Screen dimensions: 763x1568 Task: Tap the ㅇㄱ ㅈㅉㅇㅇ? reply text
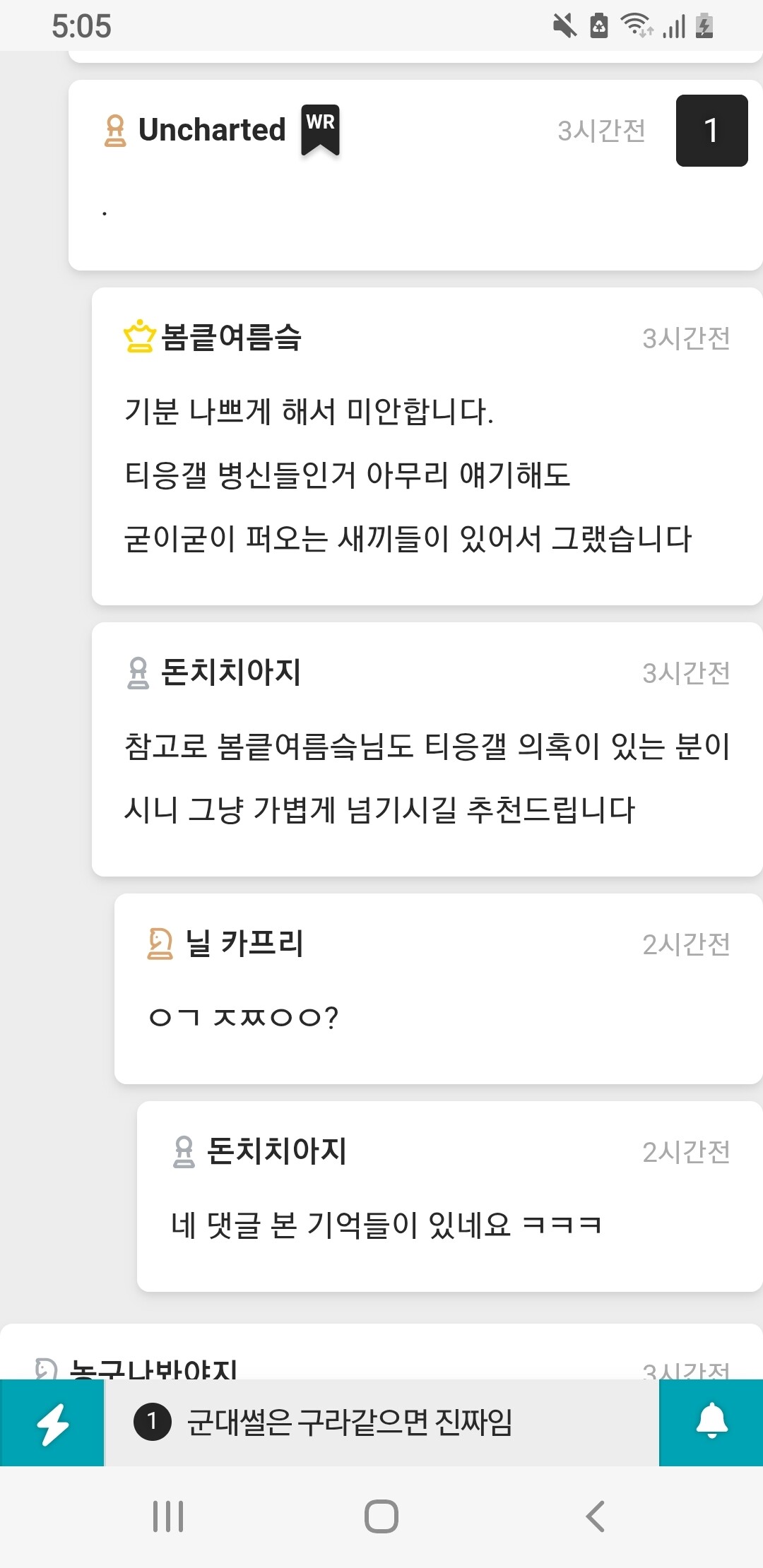click(244, 1017)
